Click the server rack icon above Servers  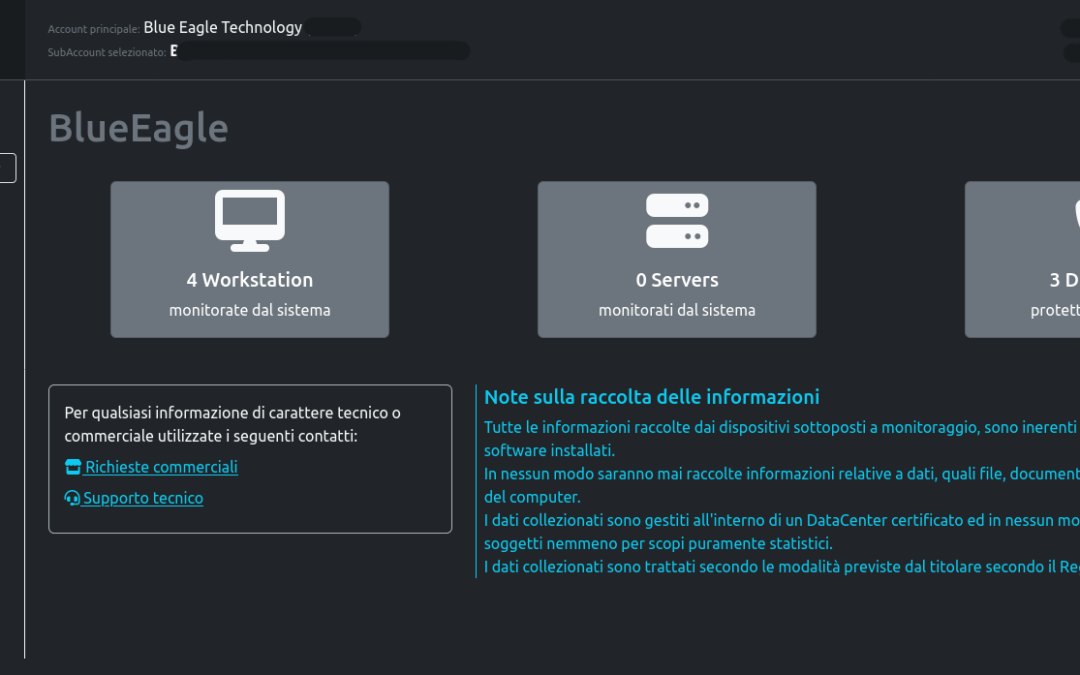point(677,220)
